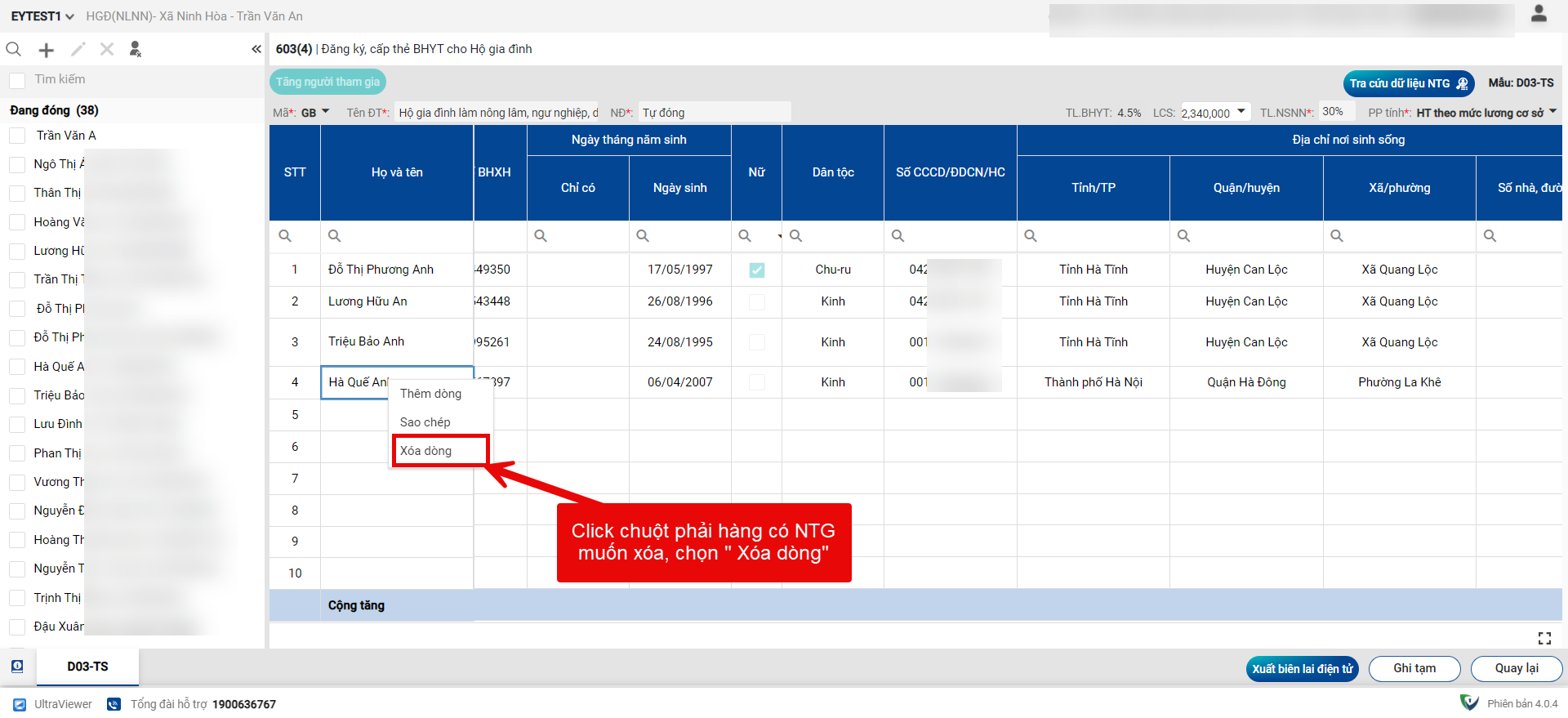The width and height of the screenshot is (1568, 718).
Task: Click the fullscreen expand icon below table
Action: [x=1544, y=638]
